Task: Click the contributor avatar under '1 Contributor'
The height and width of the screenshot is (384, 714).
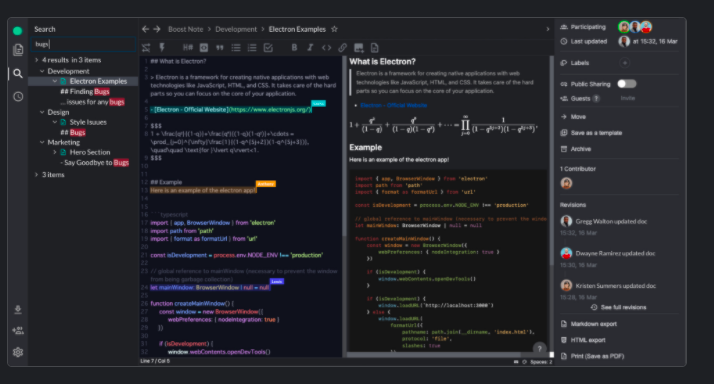Action: [566, 183]
